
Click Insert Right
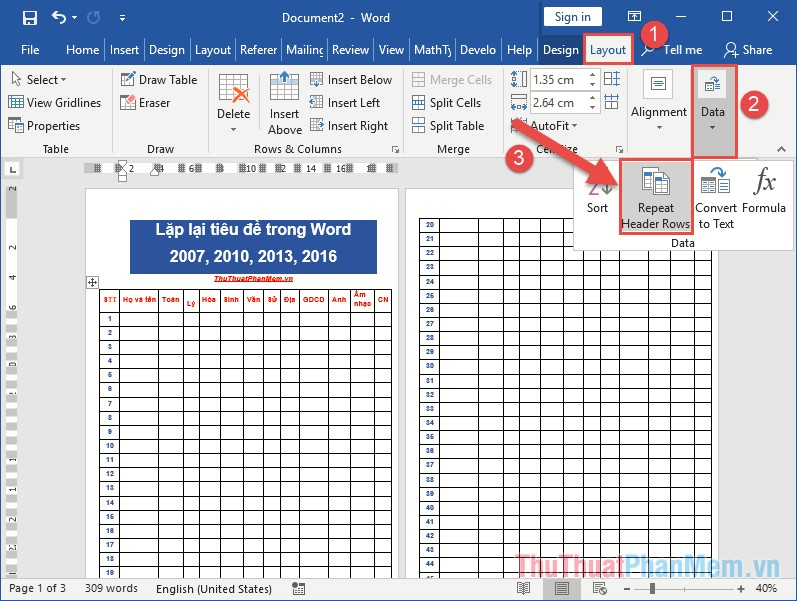(349, 126)
